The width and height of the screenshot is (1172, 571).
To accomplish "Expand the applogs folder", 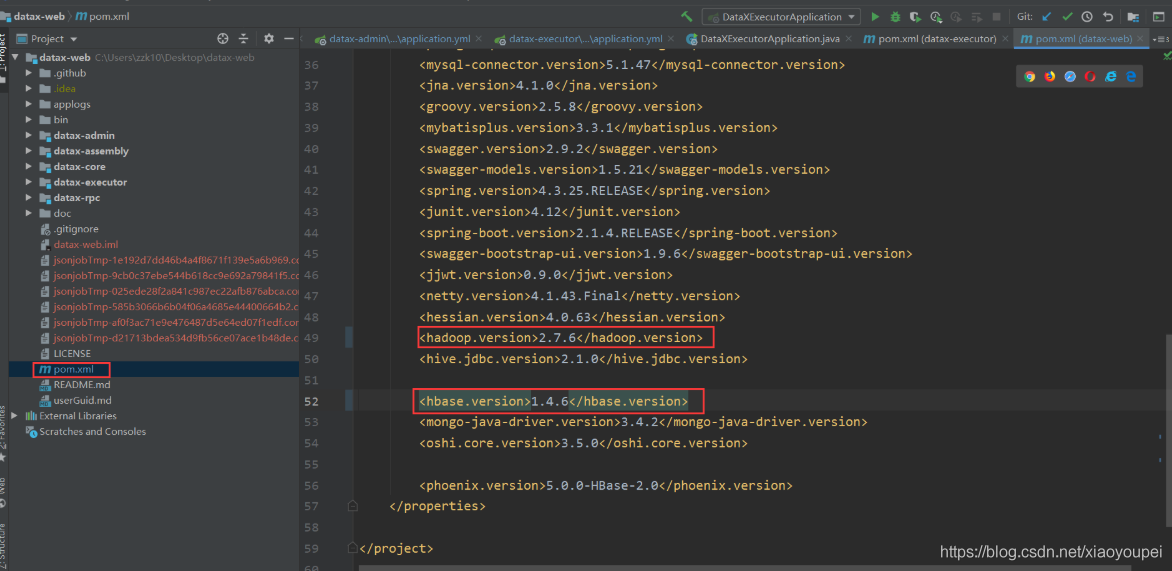I will [28, 104].
